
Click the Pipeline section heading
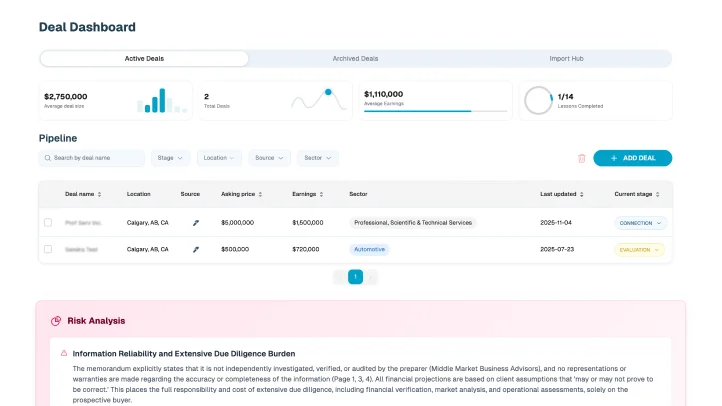tap(58, 138)
